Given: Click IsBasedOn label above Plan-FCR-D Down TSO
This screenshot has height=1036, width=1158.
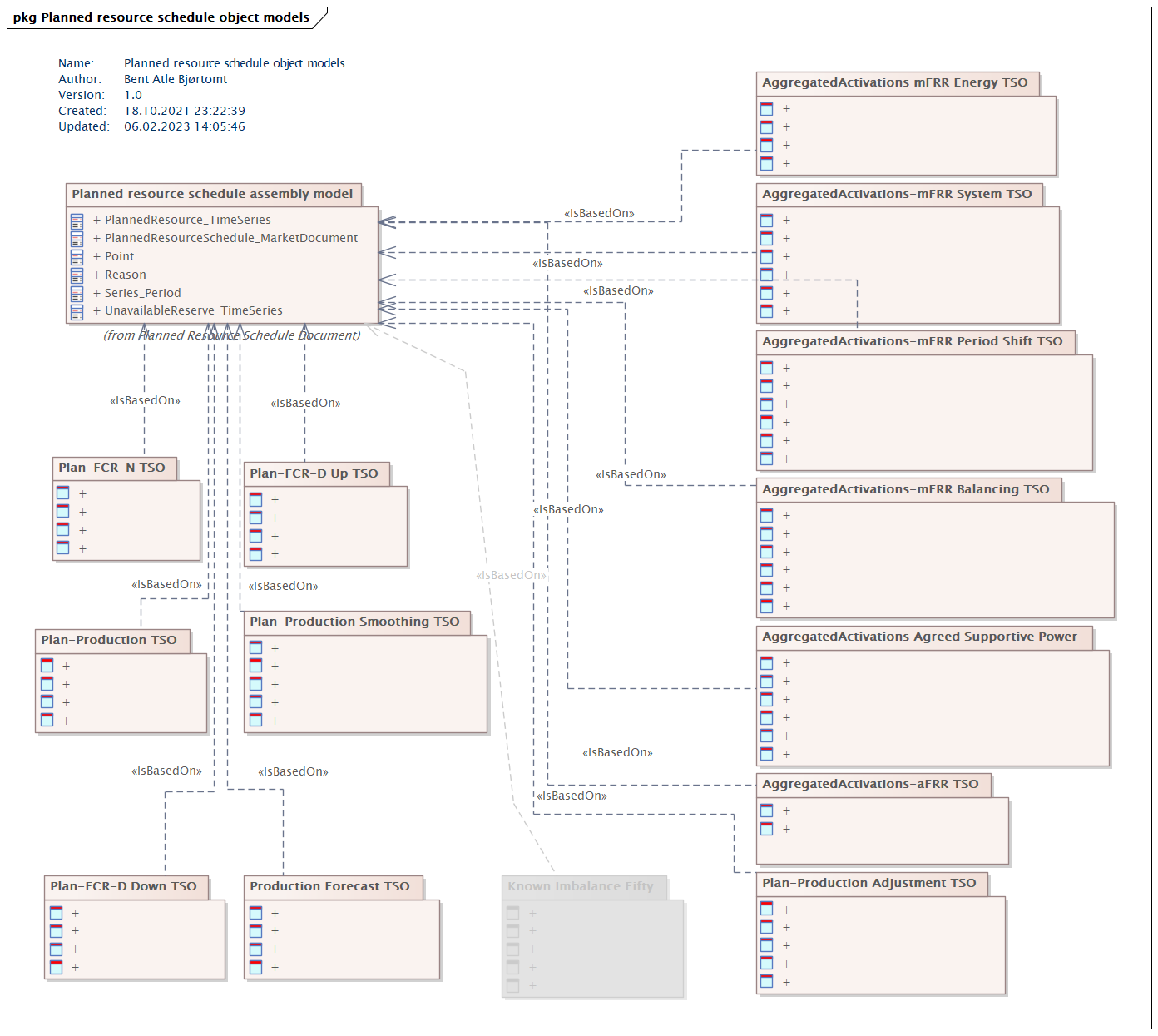Looking at the screenshot, I should point(166,771).
